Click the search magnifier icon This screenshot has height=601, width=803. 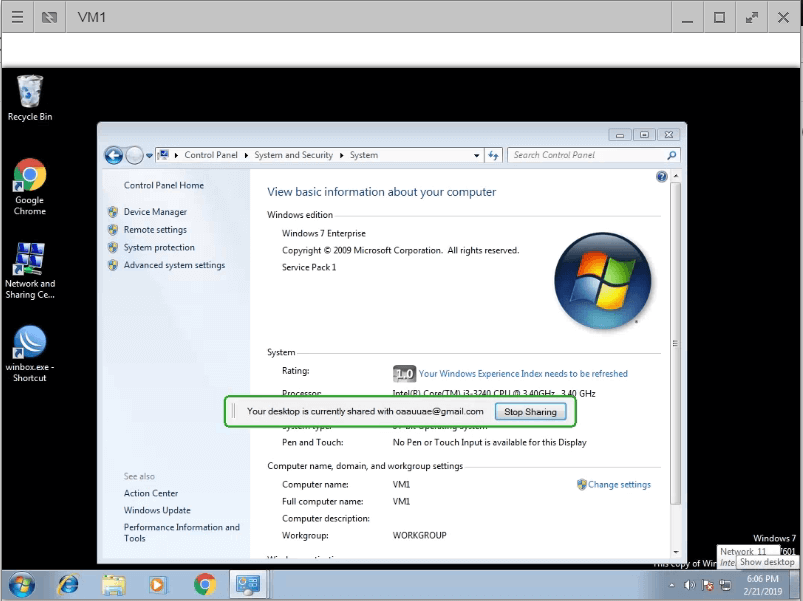click(x=671, y=155)
